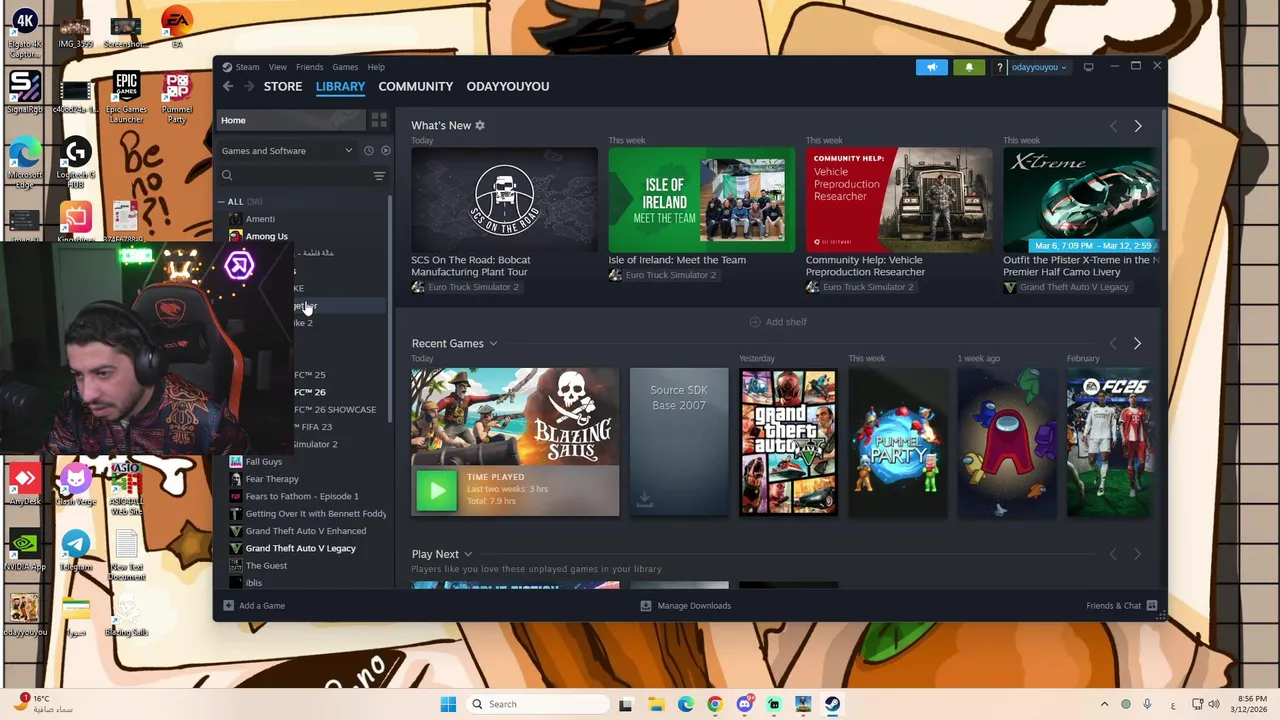Open Play Next shelf dropdown
Screen dimensions: 1280x720
(467, 554)
